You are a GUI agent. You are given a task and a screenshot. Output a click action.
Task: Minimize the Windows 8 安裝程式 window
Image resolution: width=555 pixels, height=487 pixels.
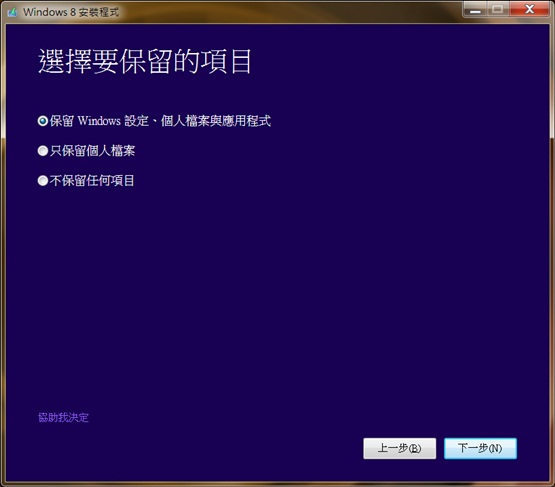pos(475,9)
